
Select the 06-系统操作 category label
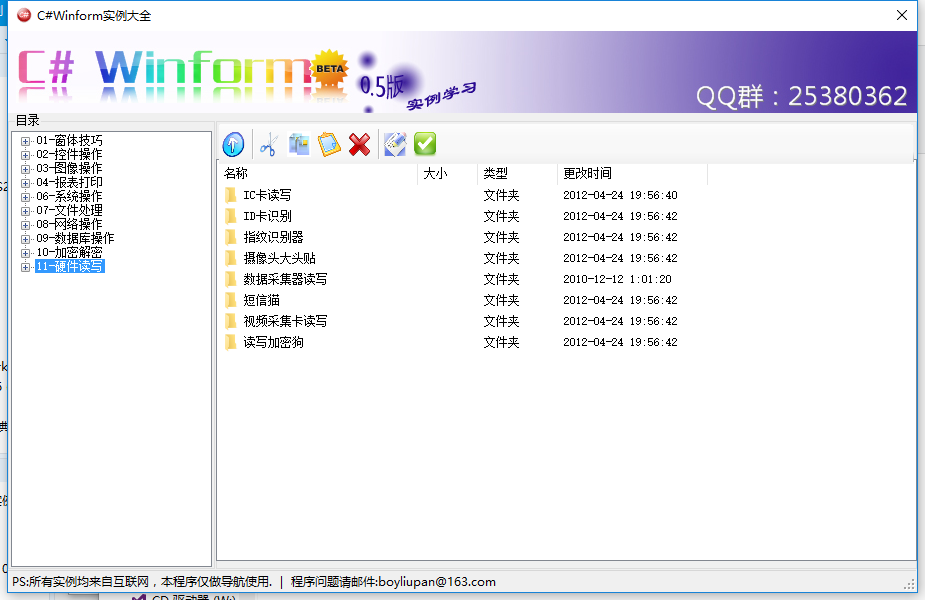[x=70, y=196]
